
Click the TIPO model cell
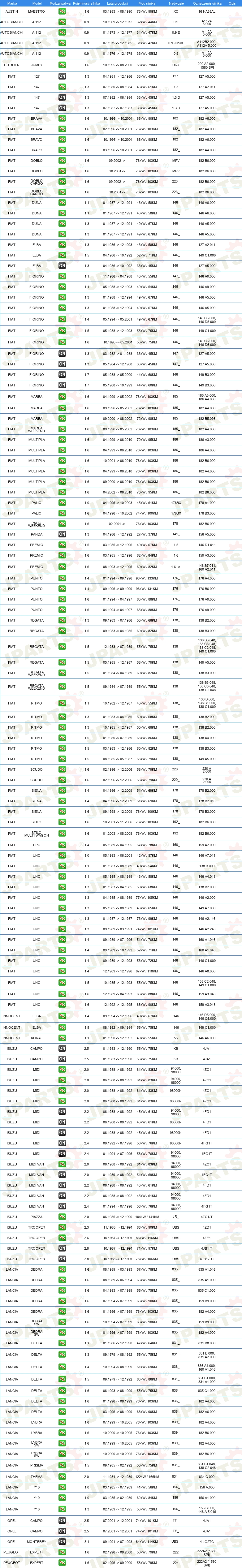coord(37,845)
